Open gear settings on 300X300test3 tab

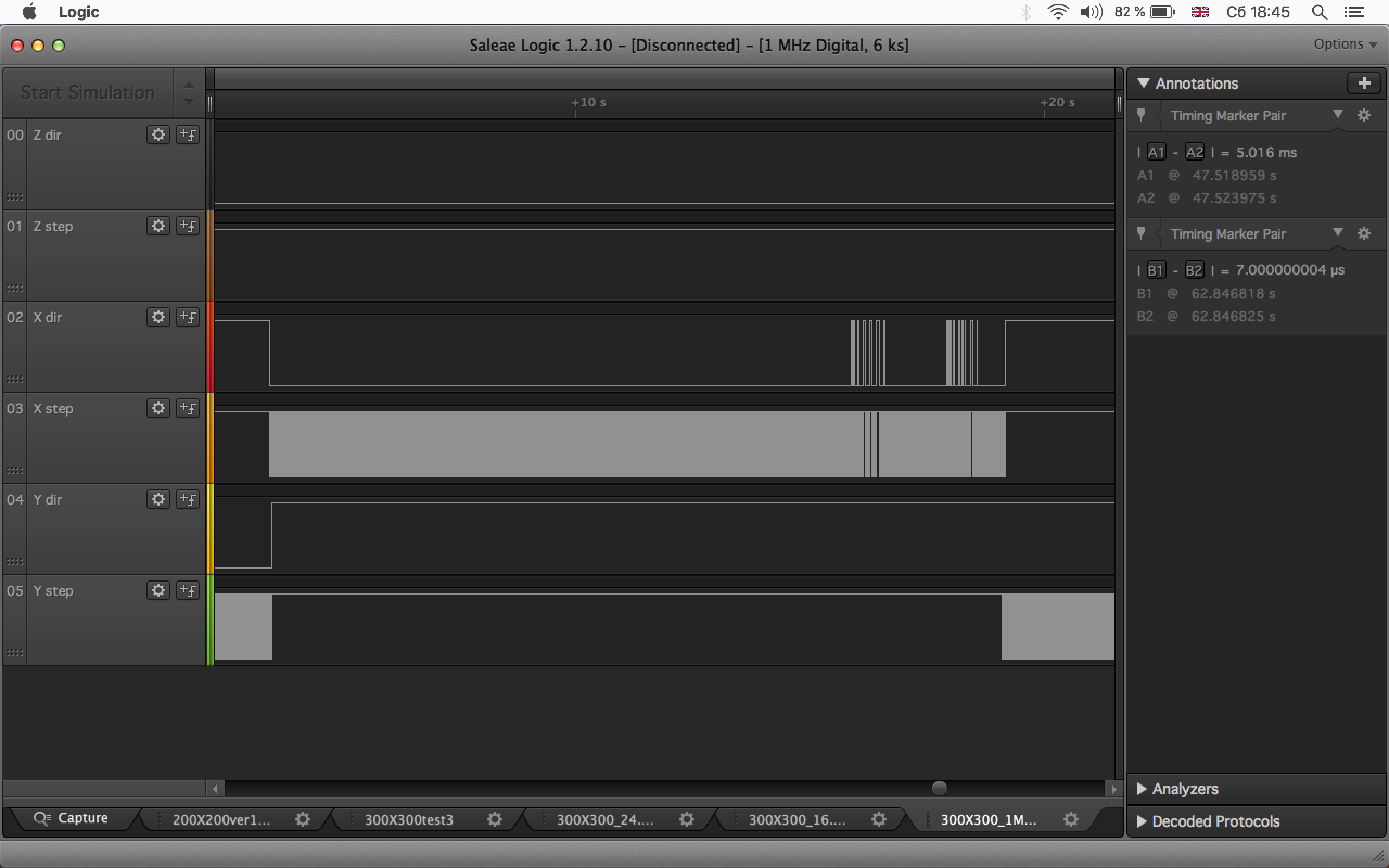(495, 819)
